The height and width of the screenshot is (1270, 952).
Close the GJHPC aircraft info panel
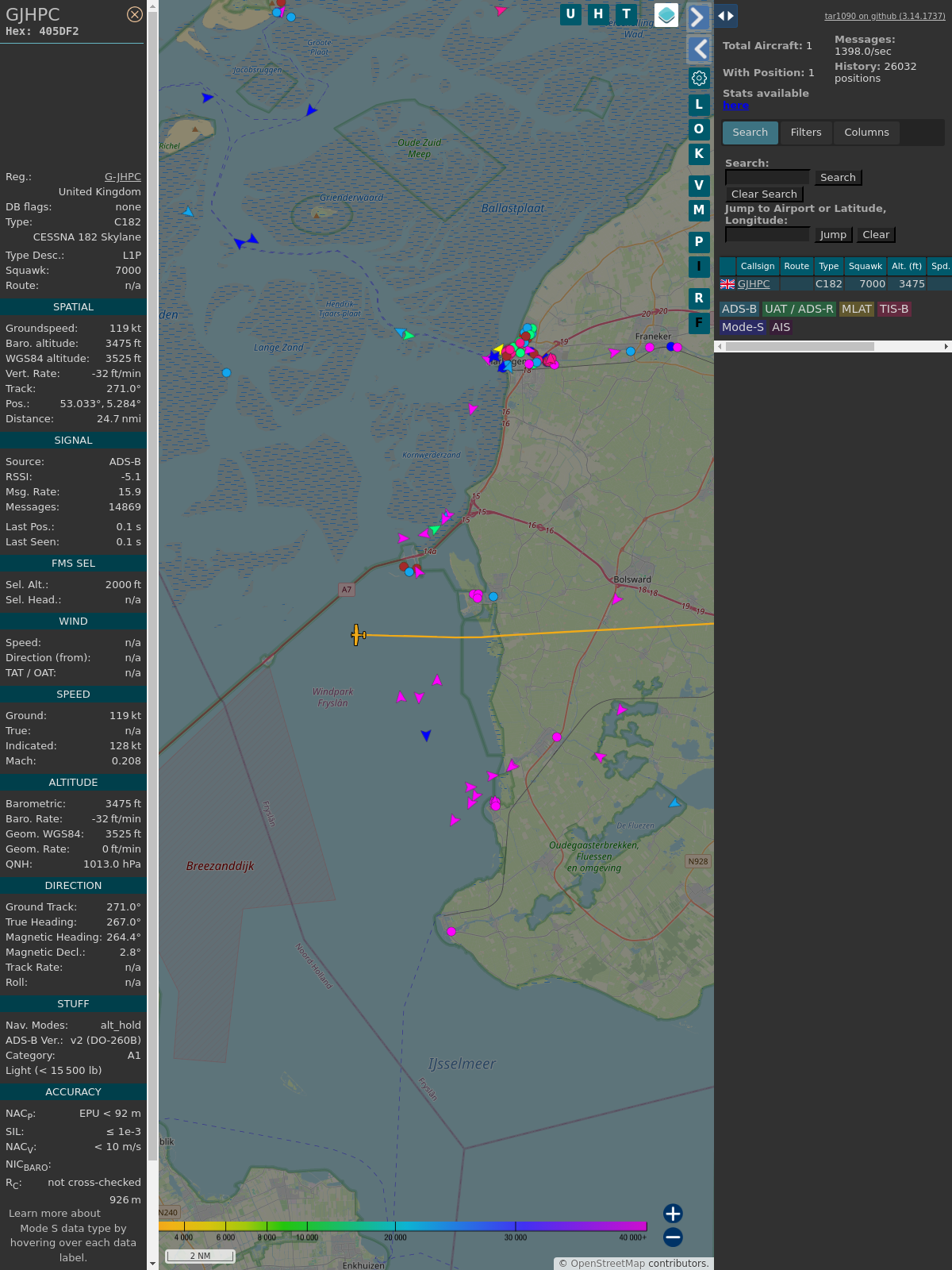[135, 14]
